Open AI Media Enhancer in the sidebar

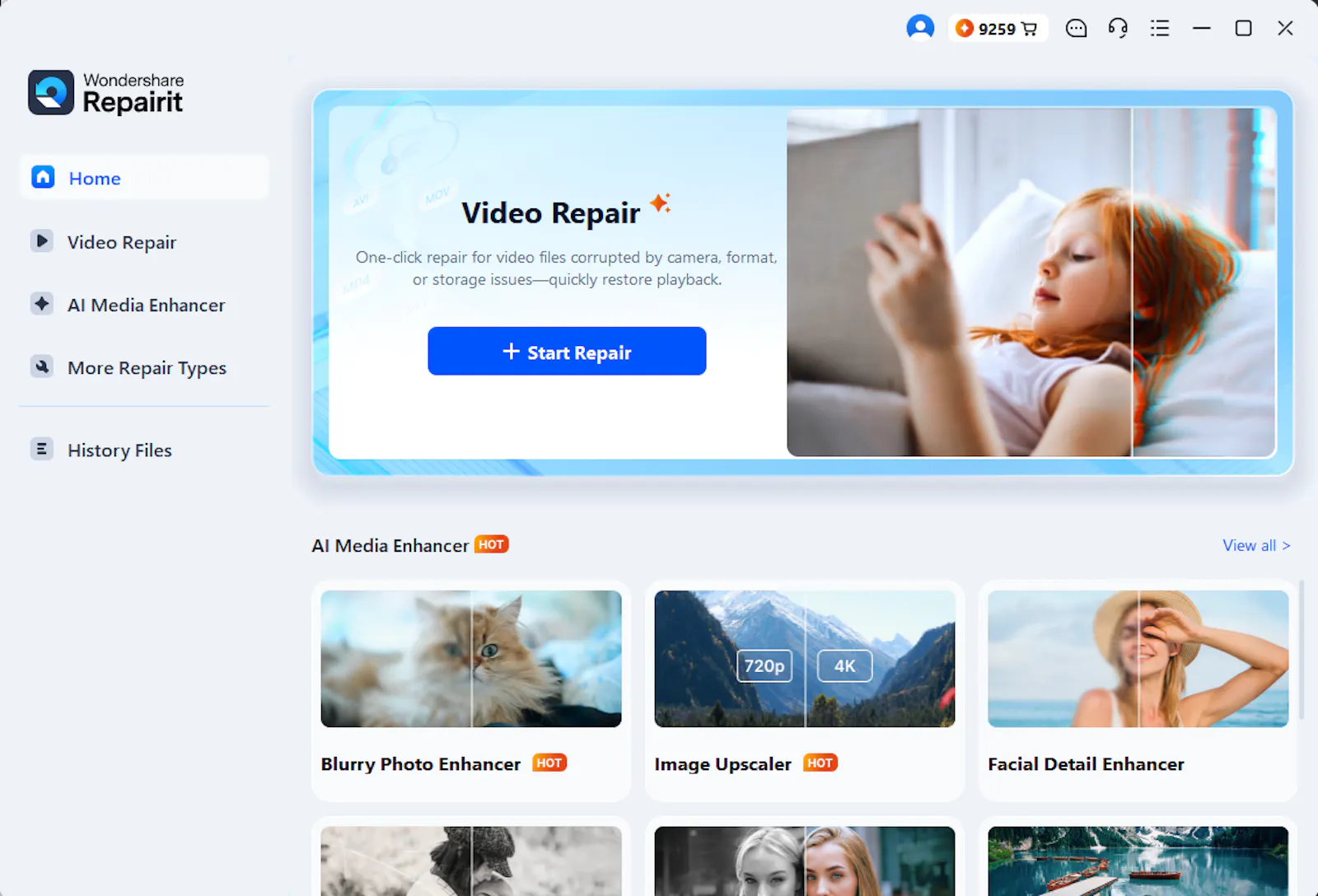[144, 305]
